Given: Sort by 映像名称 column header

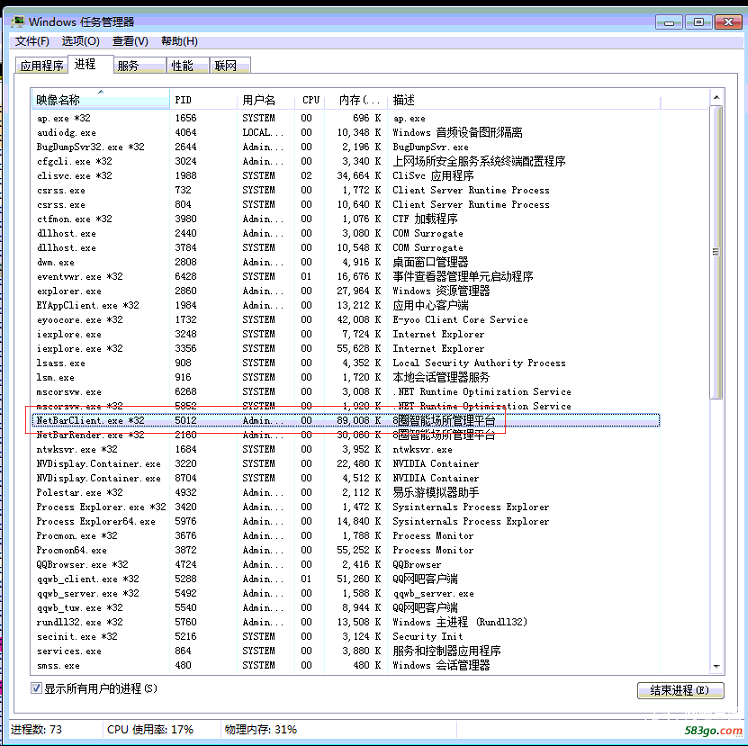Looking at the screenshot, I should pos(100,100).
